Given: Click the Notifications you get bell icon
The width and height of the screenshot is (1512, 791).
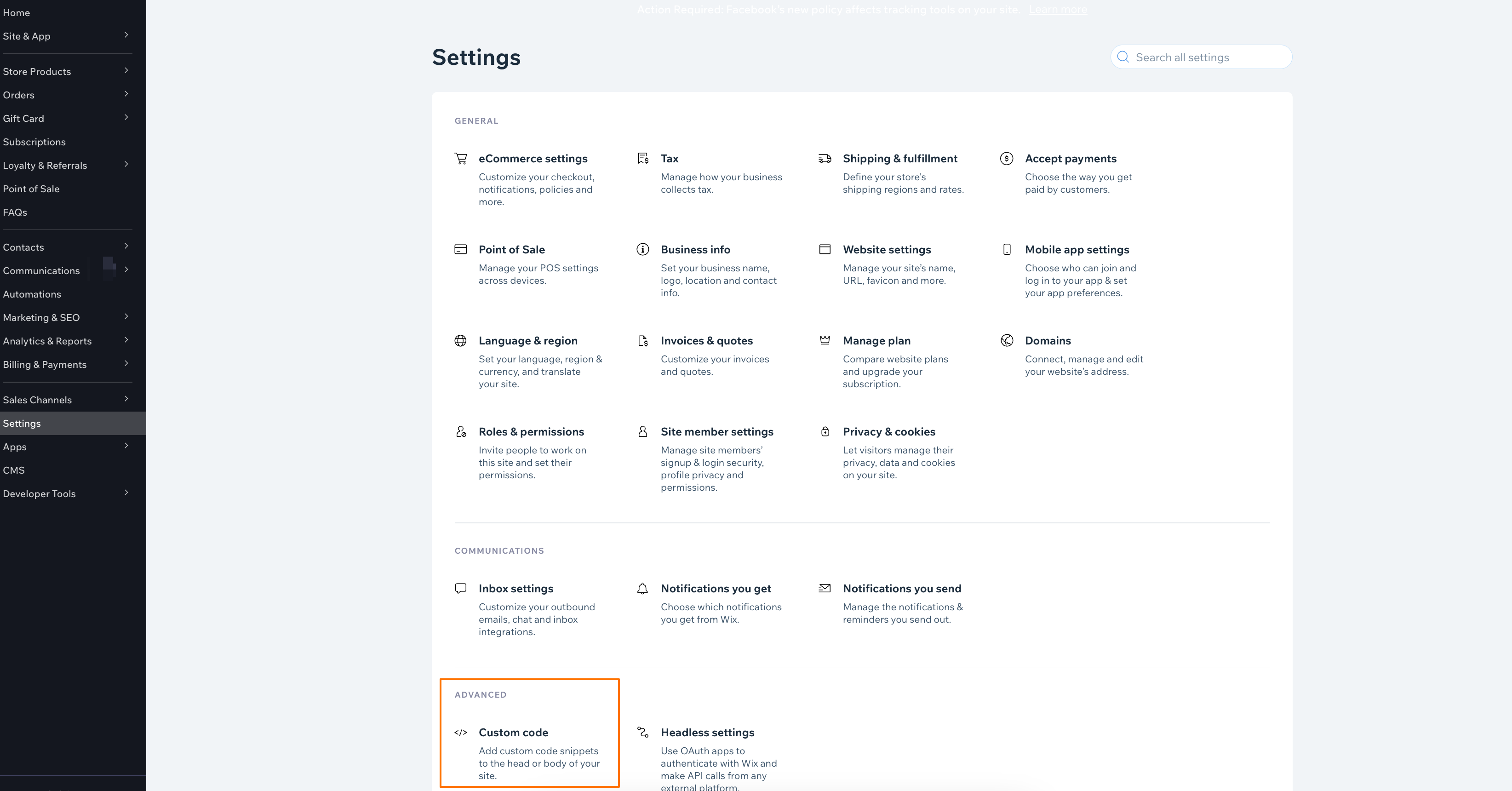Looking at the screenshot, I should pyautogui.click(x=643, y=589).
